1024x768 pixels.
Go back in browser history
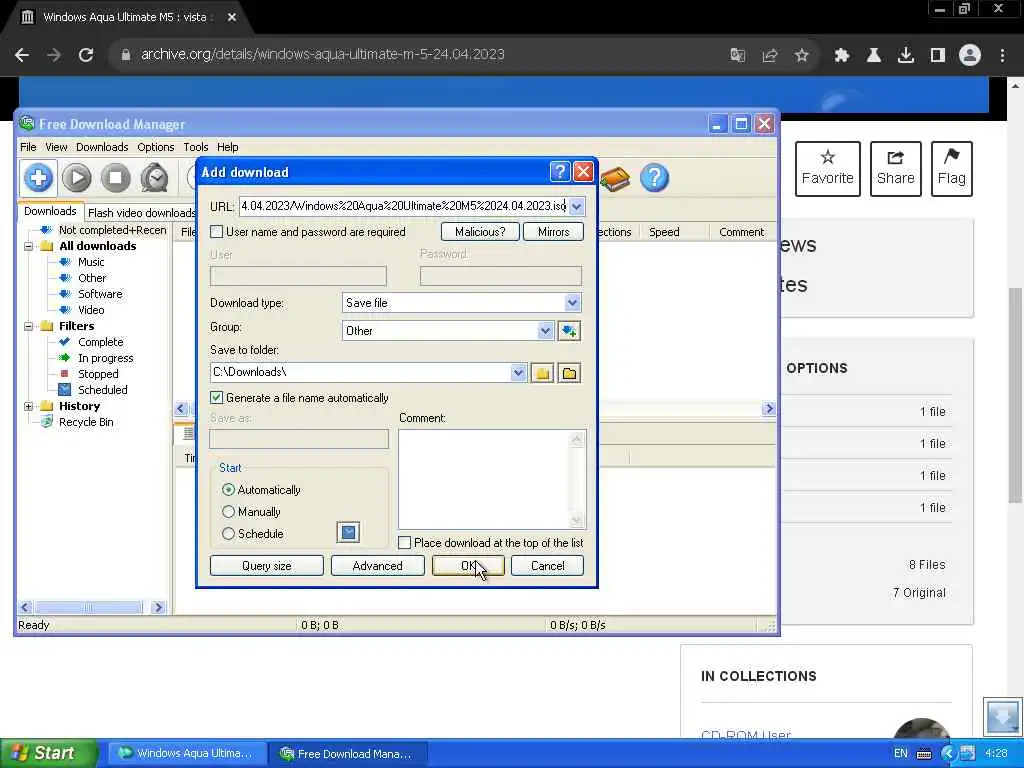pyautogui.click(x=22, y=55)
